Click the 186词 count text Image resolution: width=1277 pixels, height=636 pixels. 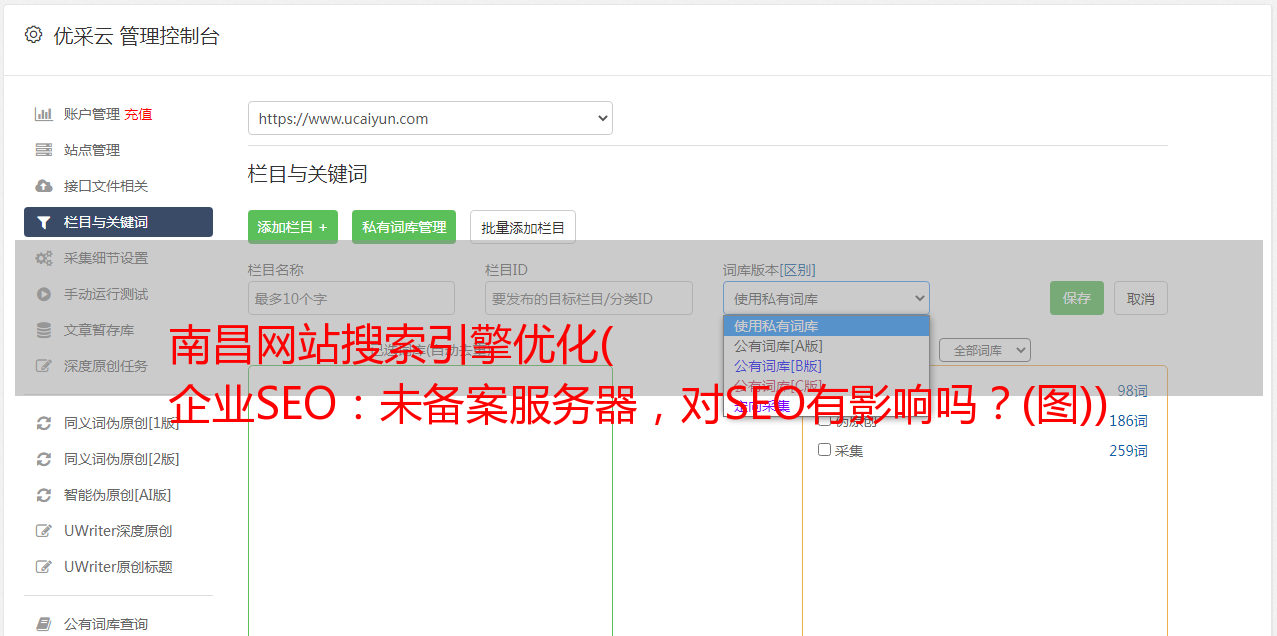point(1128,421)
